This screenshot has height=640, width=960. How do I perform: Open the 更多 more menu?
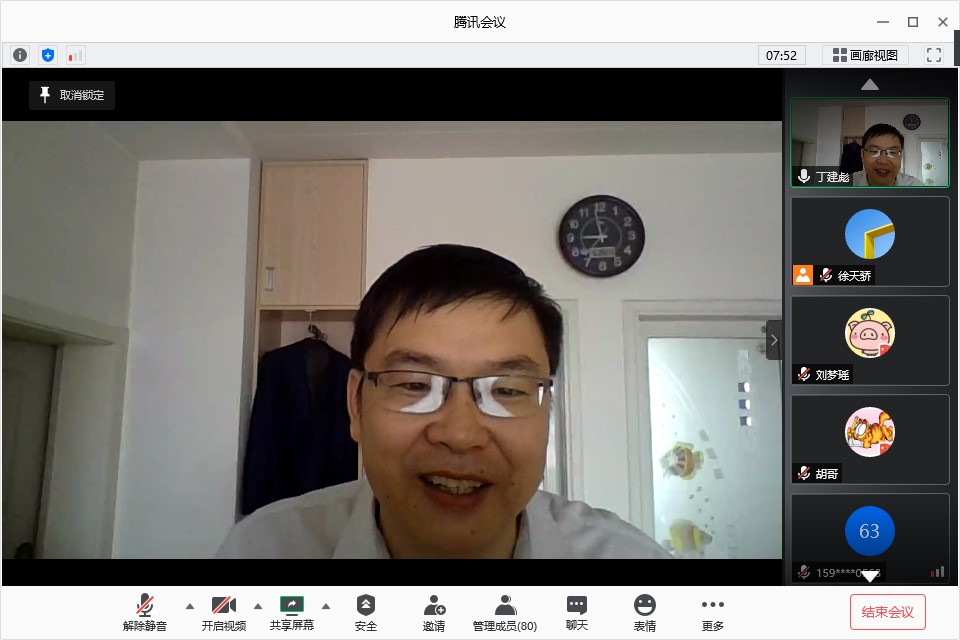coord(712,612)
